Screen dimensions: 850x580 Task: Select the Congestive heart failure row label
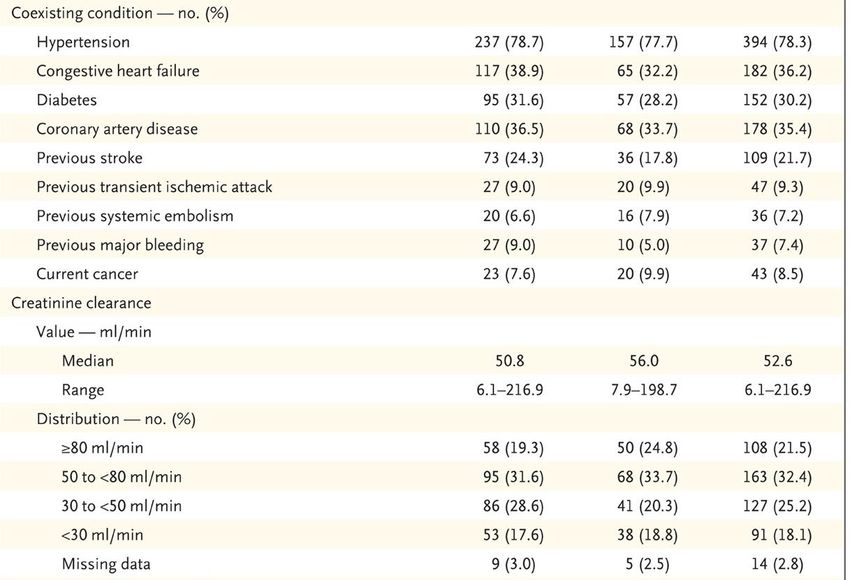(118, 71)
